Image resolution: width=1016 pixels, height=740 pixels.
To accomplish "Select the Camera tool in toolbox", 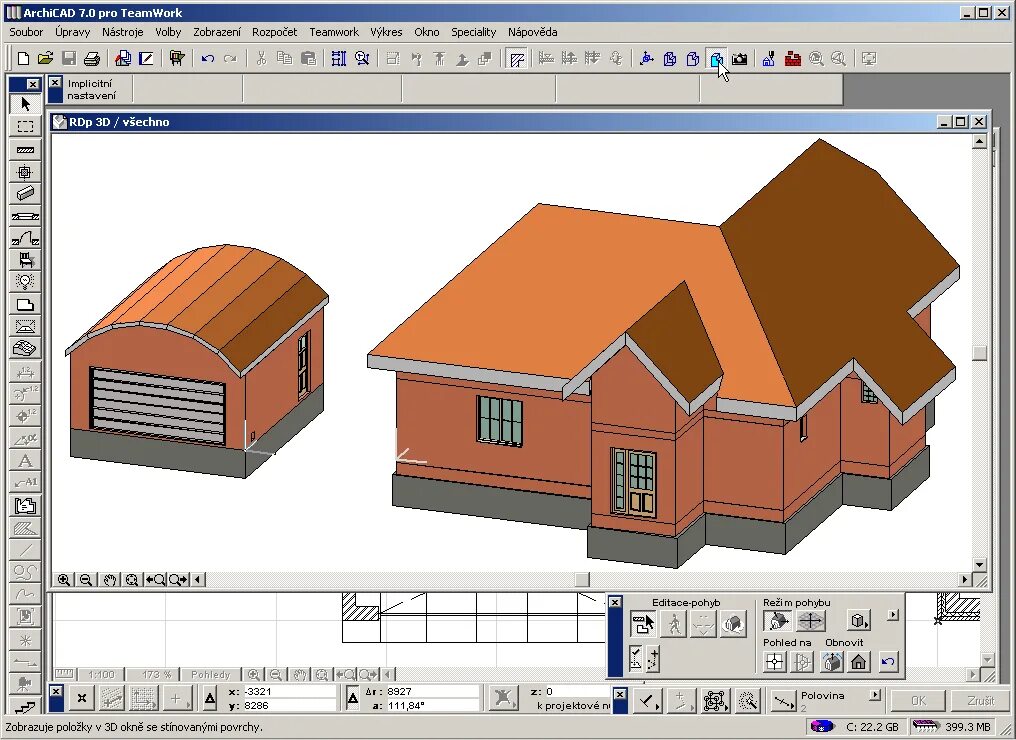I will [x=25, y=683].
